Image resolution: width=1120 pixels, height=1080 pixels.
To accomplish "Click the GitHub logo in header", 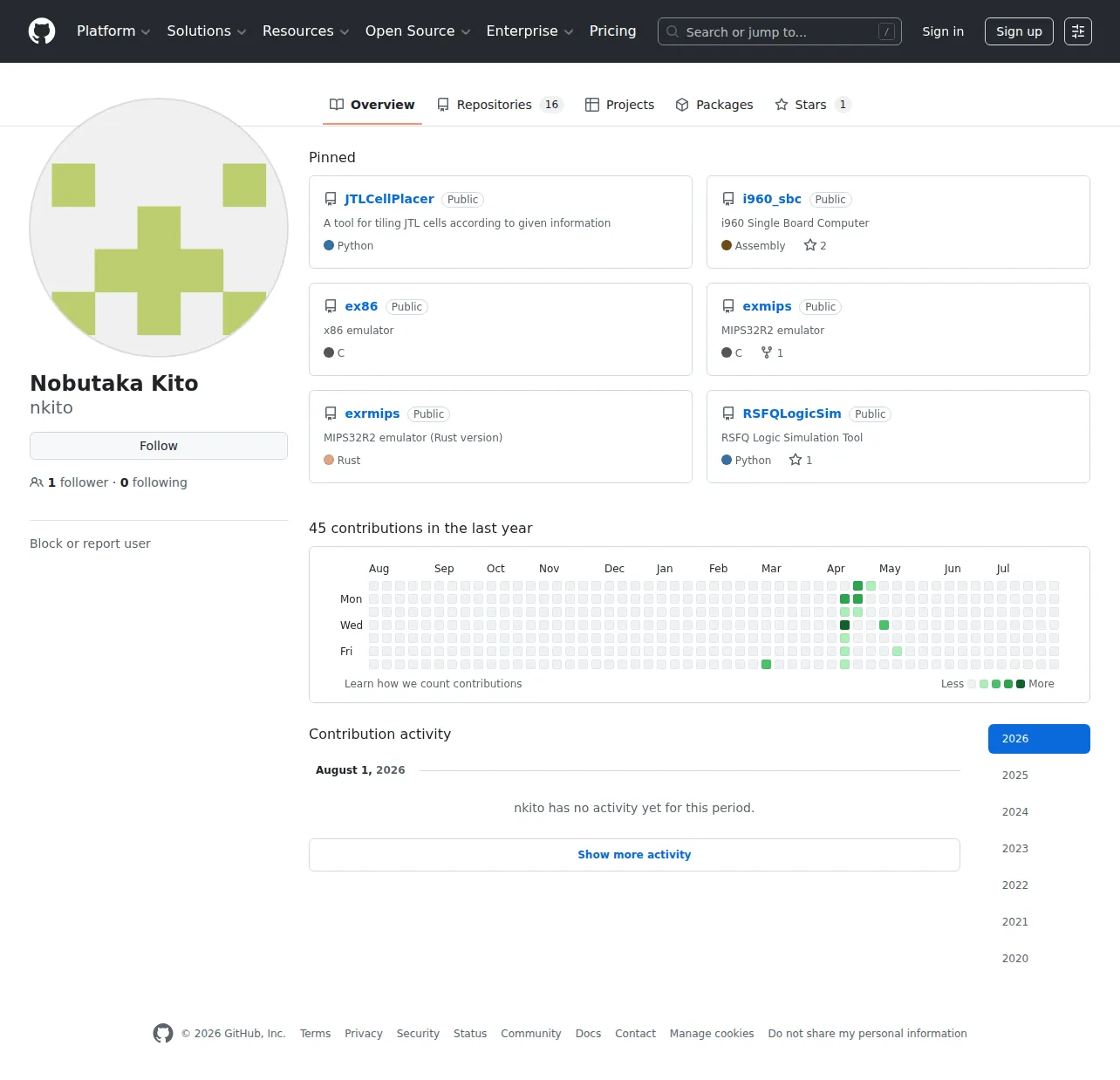I will pyautogui.click(x=42, y=31).
